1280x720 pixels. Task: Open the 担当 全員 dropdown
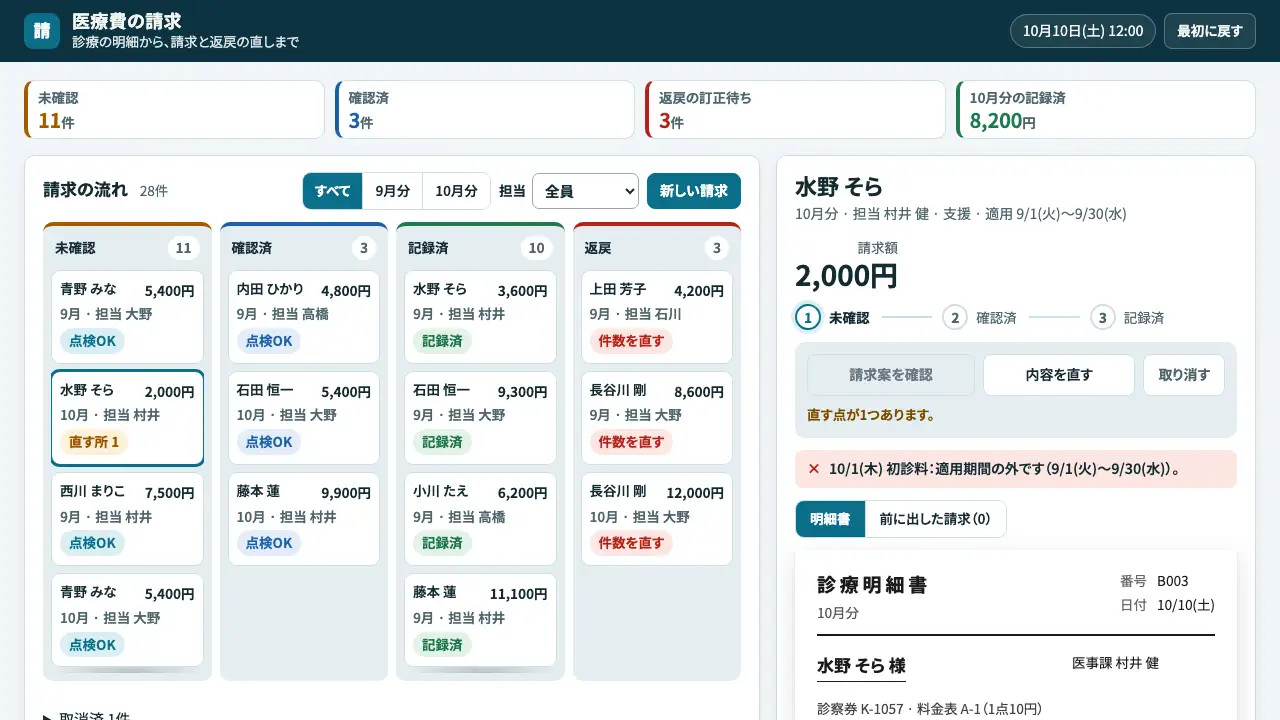[585, 191]
